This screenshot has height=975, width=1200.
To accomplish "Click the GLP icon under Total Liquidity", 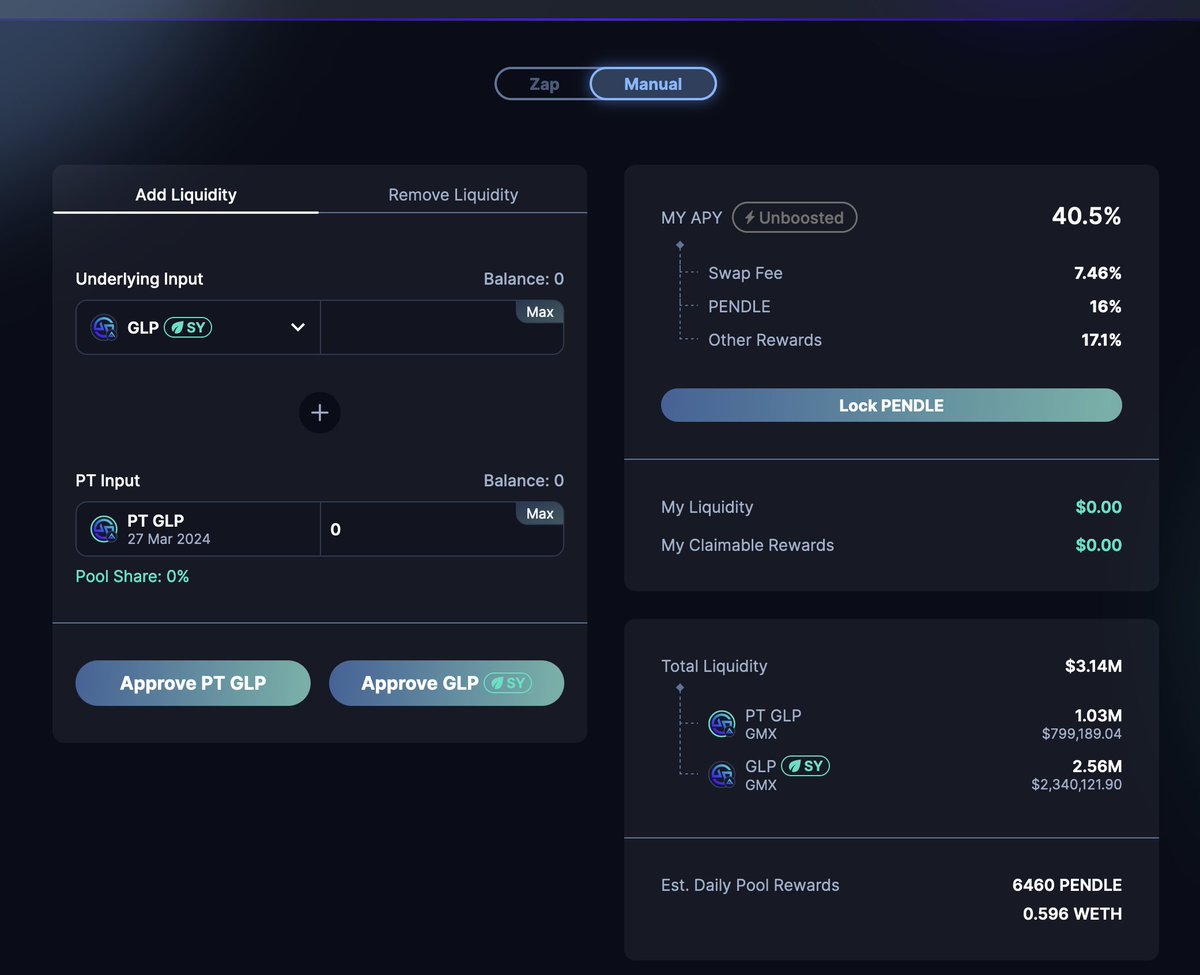I will click(x=722, y=775).
